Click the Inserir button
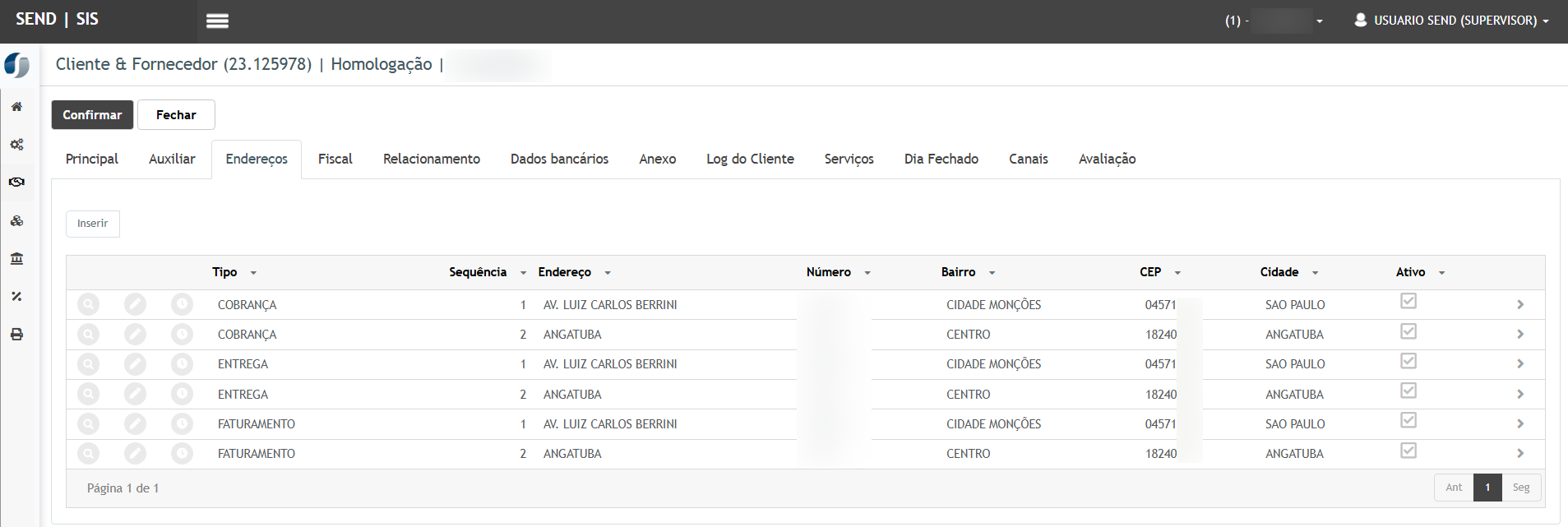 (x=93, y=224)
